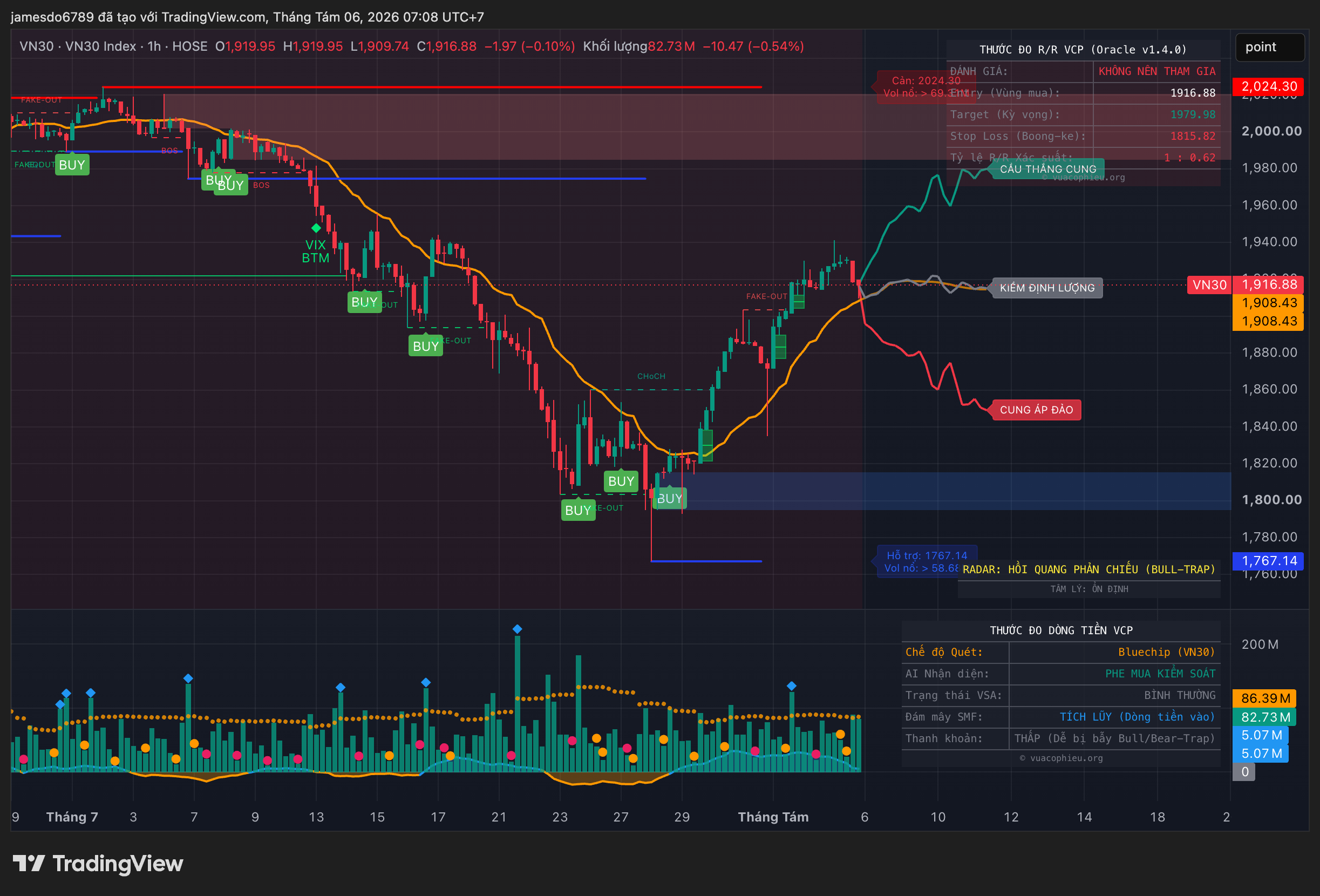Click the CHoCH structure label
Image resolution: width=1320 pixels, height=896 pixels.
click(x=651, y=376)
